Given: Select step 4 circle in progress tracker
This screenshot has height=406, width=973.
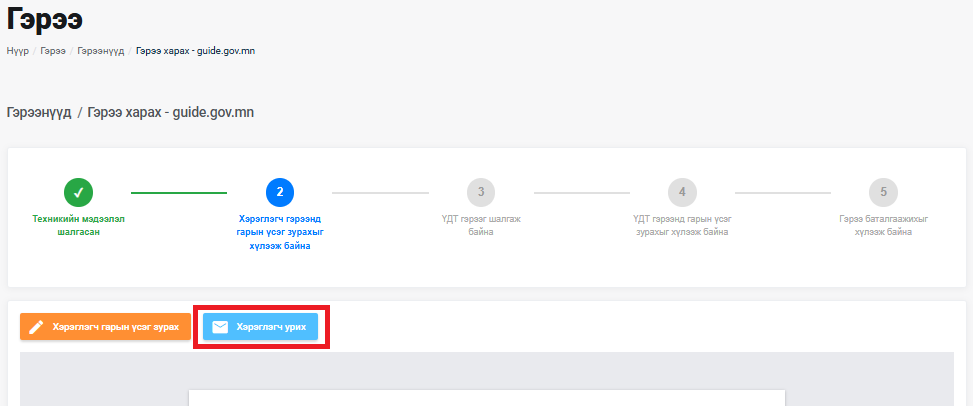Looking at the screenshot, I should (682, 192).
